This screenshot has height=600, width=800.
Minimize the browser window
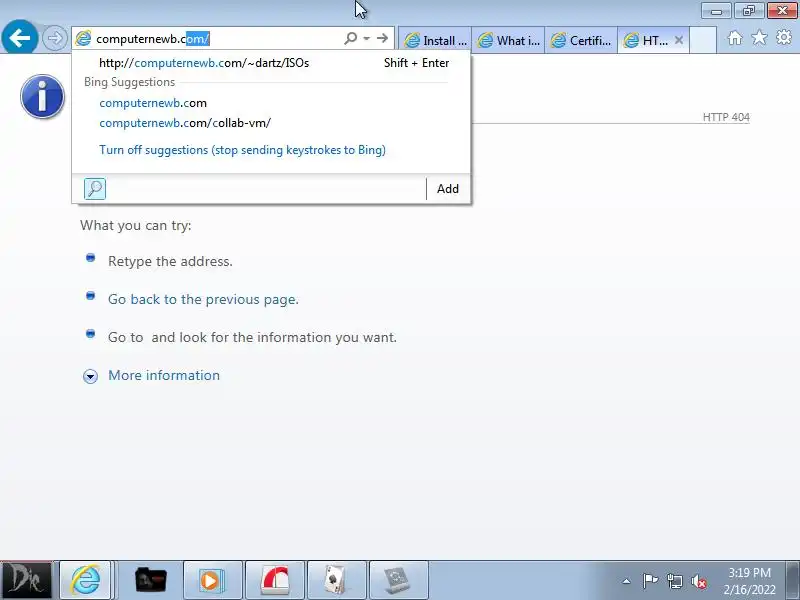(x=716, y=11)
